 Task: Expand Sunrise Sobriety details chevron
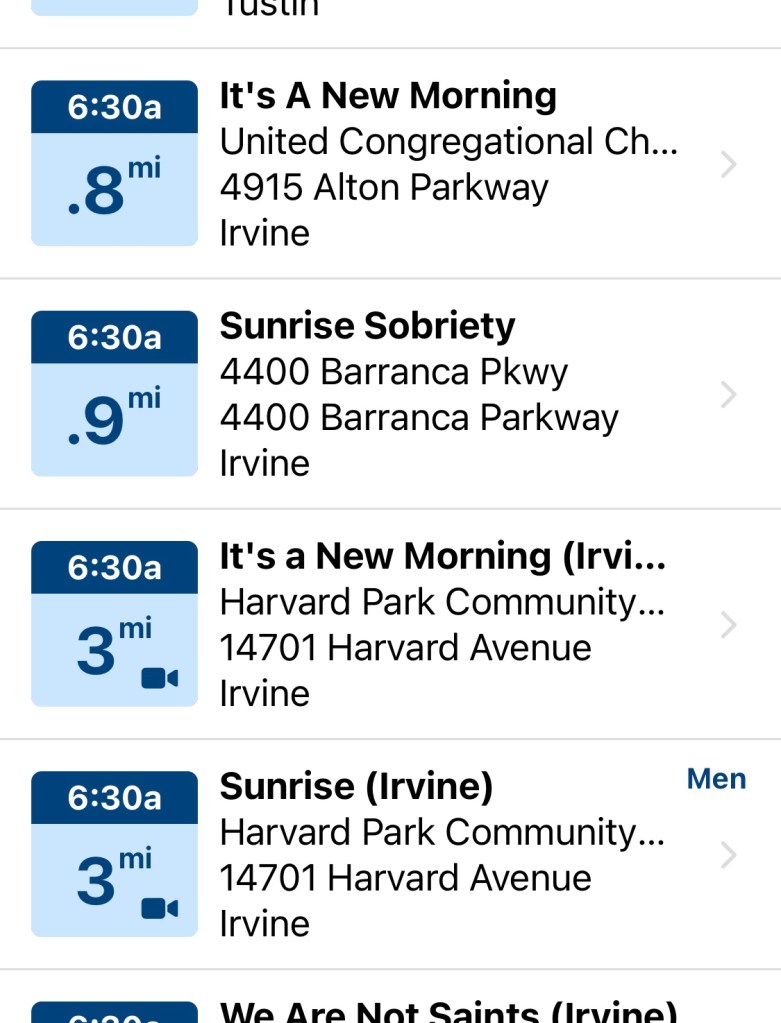[729, 395]
